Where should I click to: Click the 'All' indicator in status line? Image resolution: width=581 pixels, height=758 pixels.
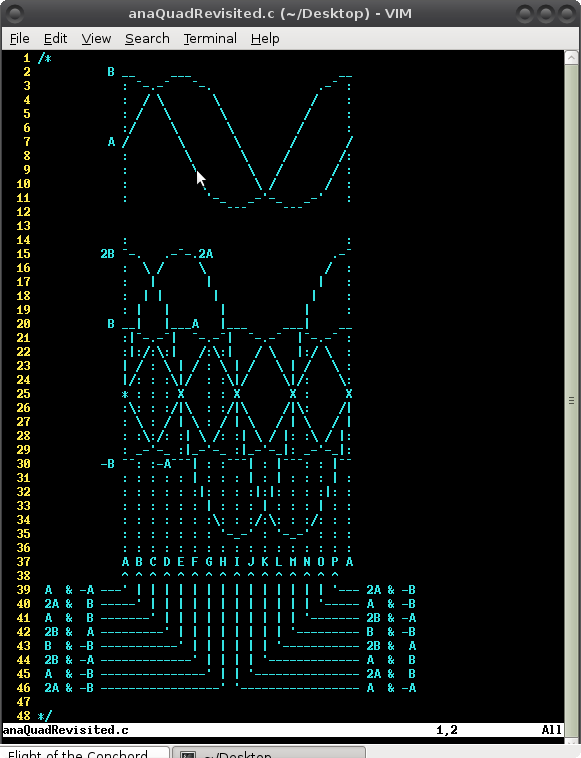(x=552, y=729)
